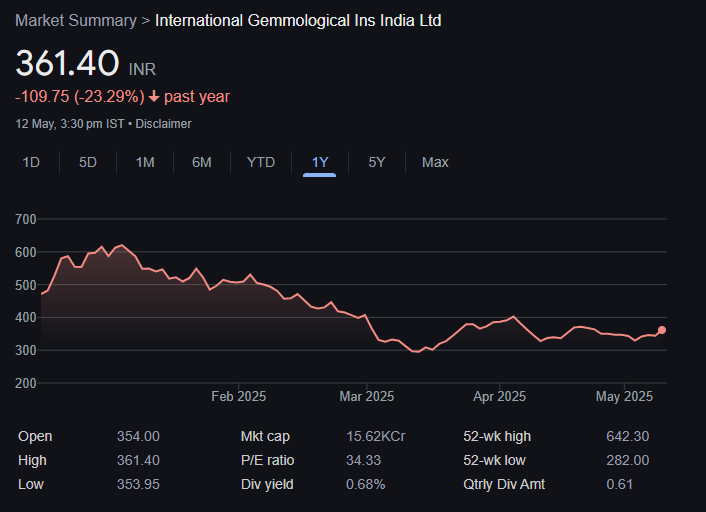706x512 pixels.
Task: Open the Market Summary breadcrumb link
Action: pos(76,21)
